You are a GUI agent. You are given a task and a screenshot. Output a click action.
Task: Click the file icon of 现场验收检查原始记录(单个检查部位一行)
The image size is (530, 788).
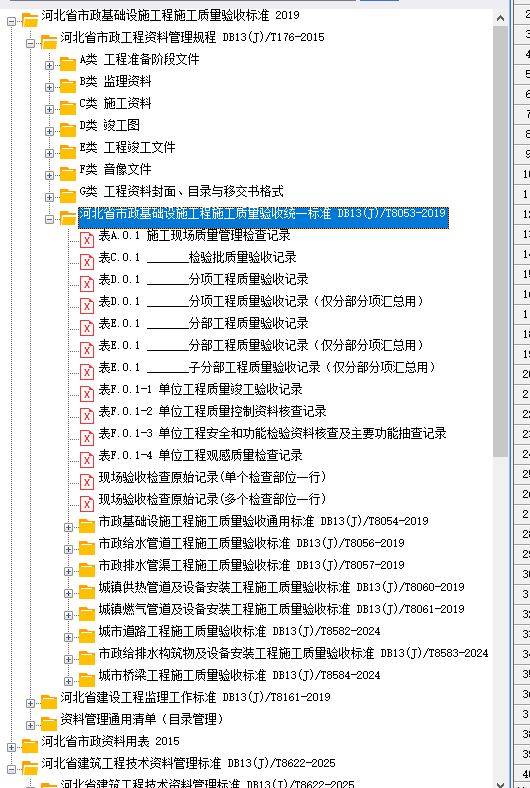click(87, 481)
